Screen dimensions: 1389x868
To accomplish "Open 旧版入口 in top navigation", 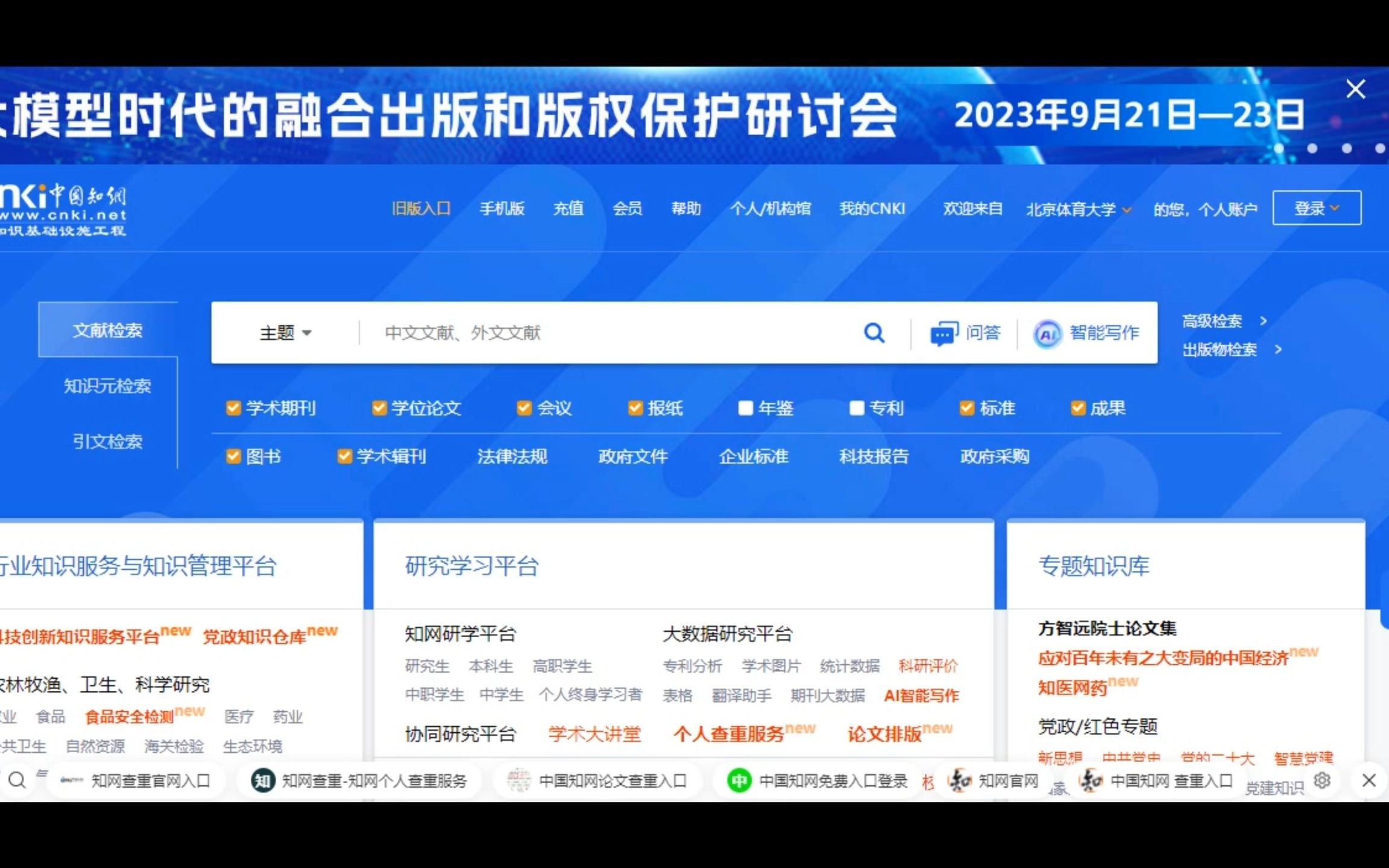I will (x=421, y=209).
